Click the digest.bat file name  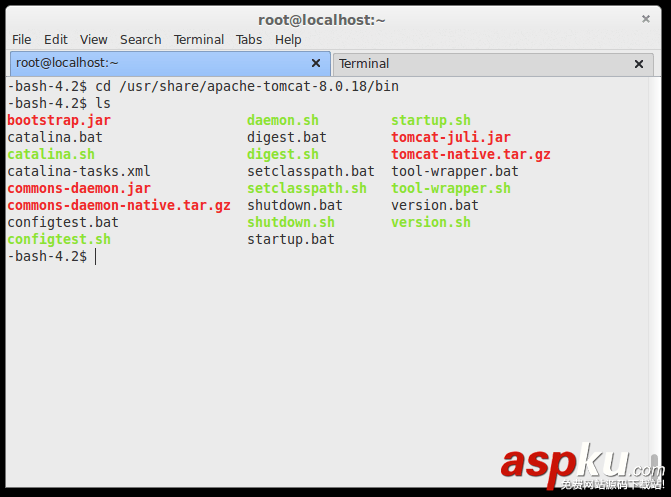(x=287, y=137)
